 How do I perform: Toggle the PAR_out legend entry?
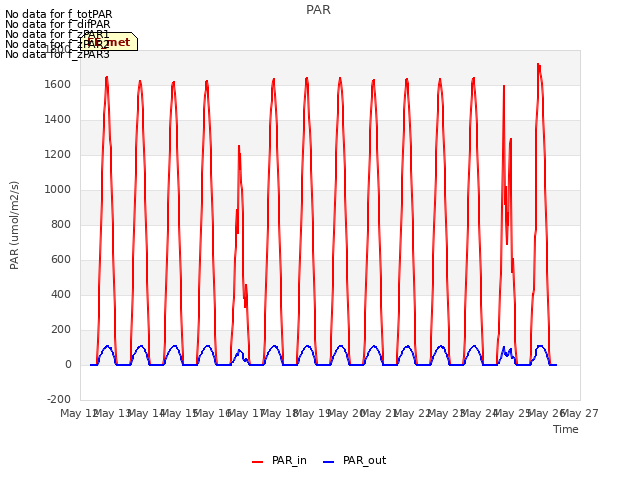[x=354, y=460]
